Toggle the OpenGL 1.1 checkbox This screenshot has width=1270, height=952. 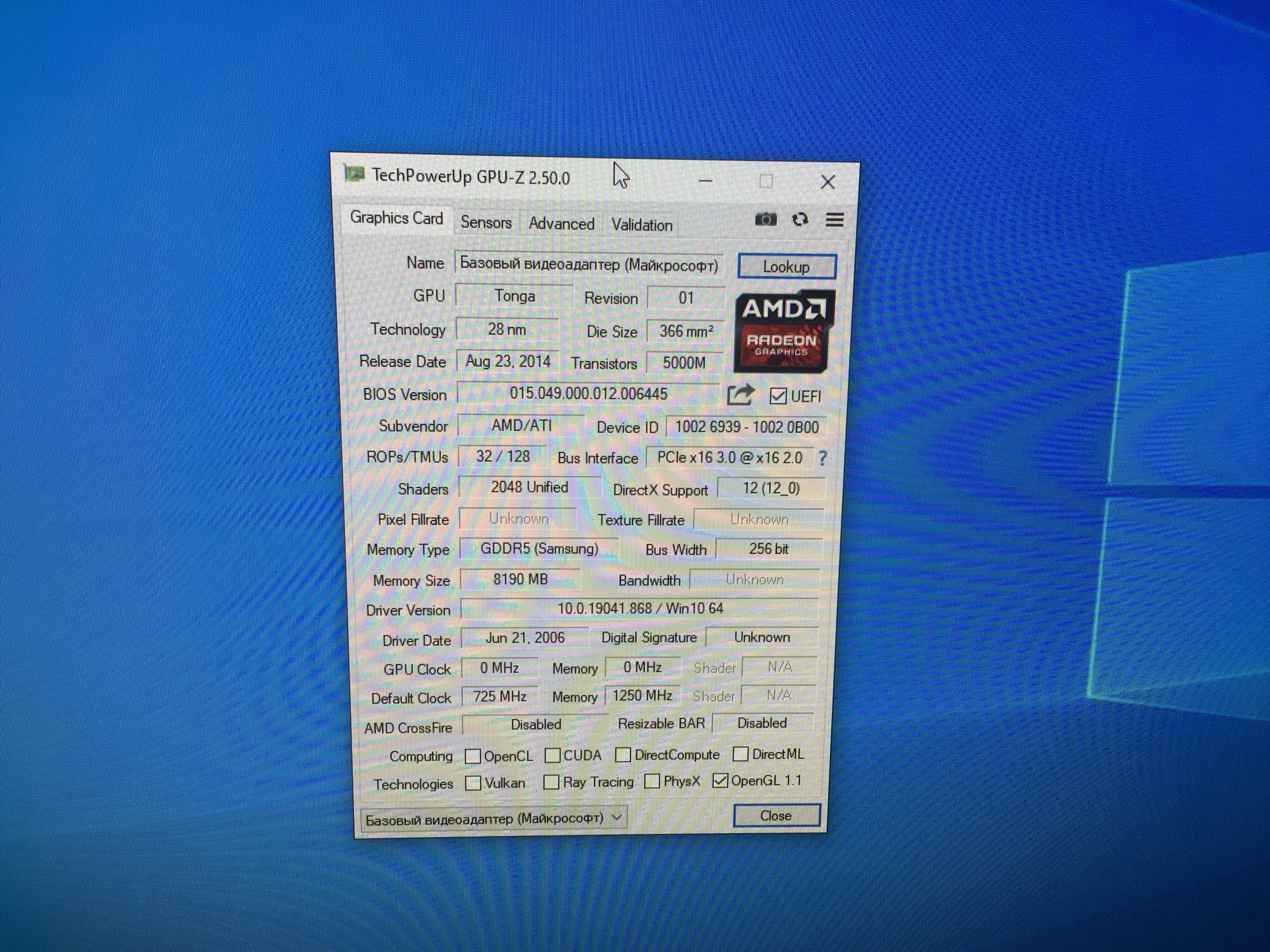(x=719, y=781)
